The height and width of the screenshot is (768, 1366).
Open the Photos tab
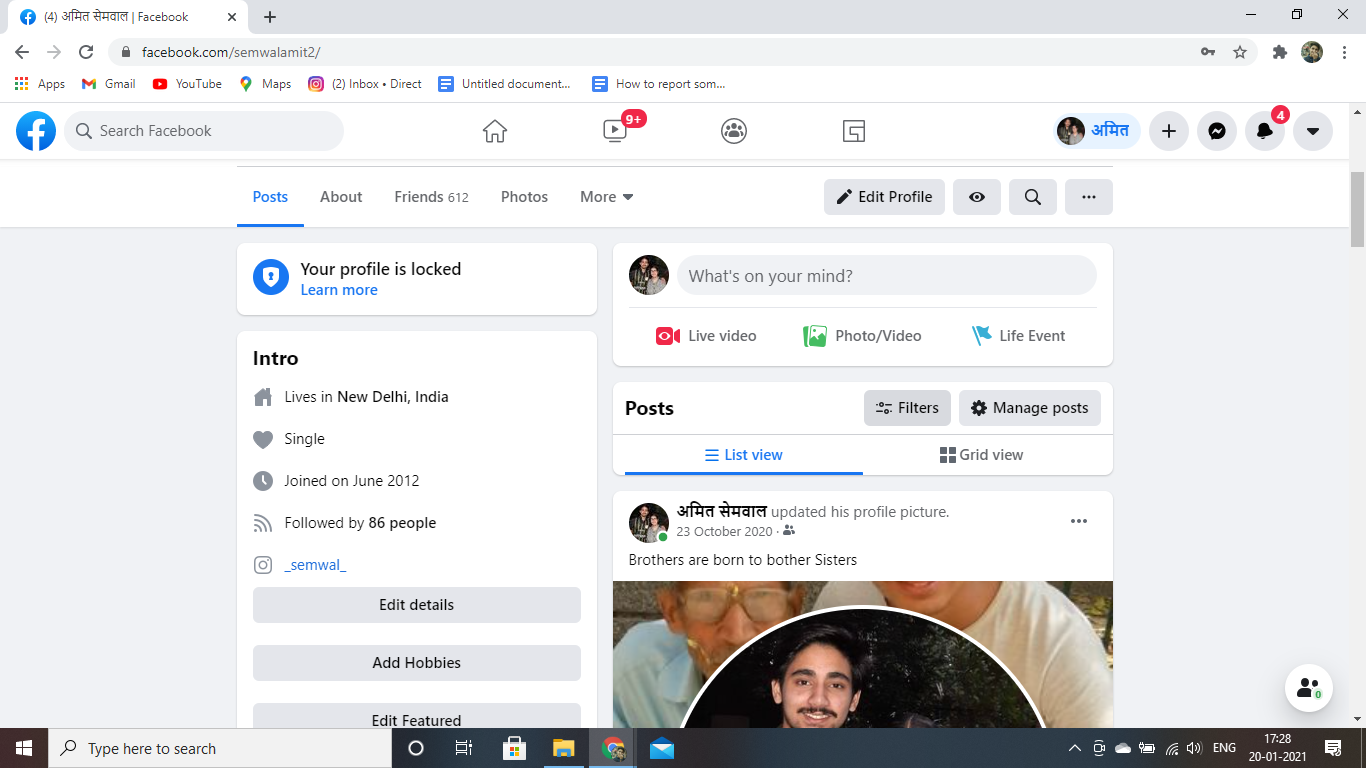(524, 197)
